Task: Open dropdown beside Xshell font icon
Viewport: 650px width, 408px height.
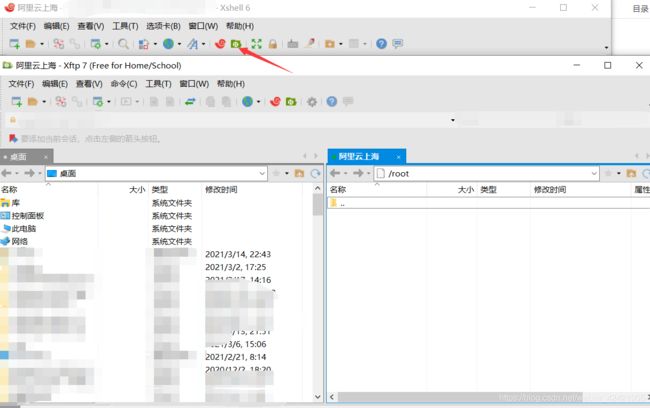Action: tap(204, 44)
